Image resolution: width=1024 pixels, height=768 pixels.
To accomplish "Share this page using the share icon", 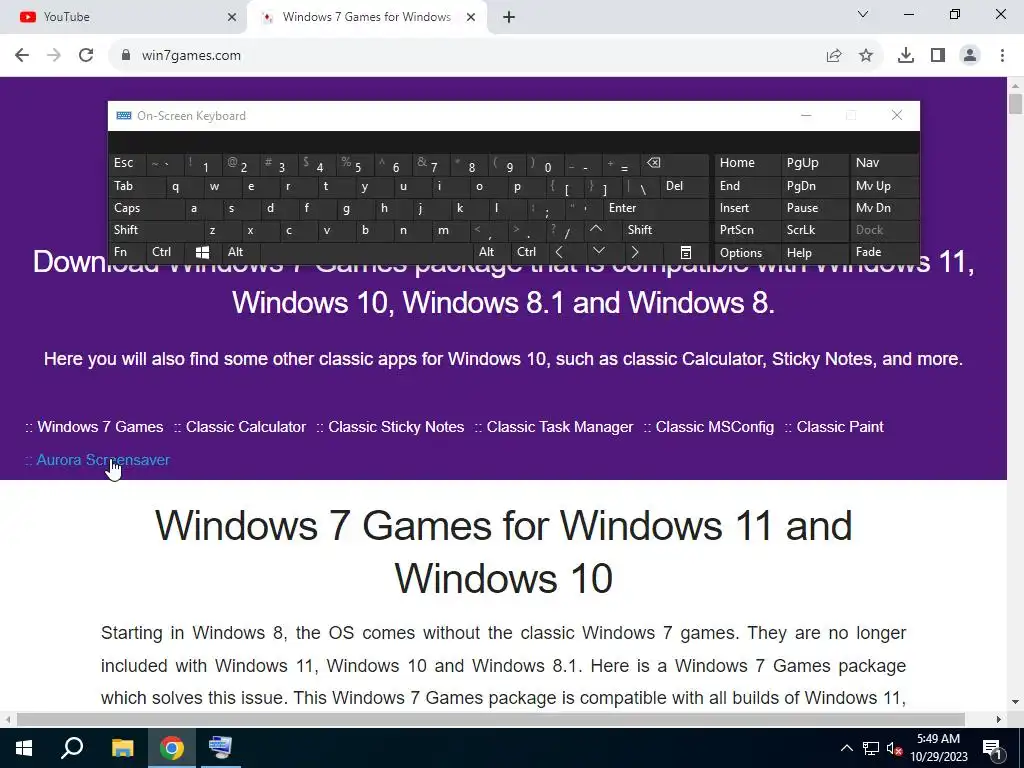I will click(x=834, y=56).
